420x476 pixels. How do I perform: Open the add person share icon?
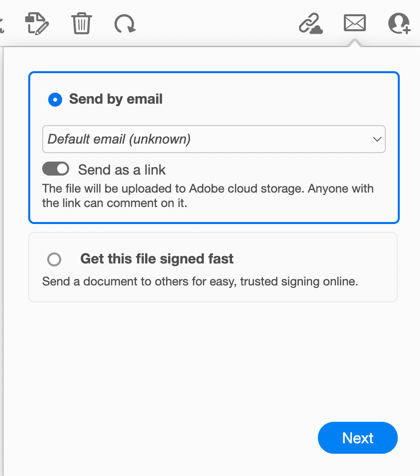click(x=399, y=23)
